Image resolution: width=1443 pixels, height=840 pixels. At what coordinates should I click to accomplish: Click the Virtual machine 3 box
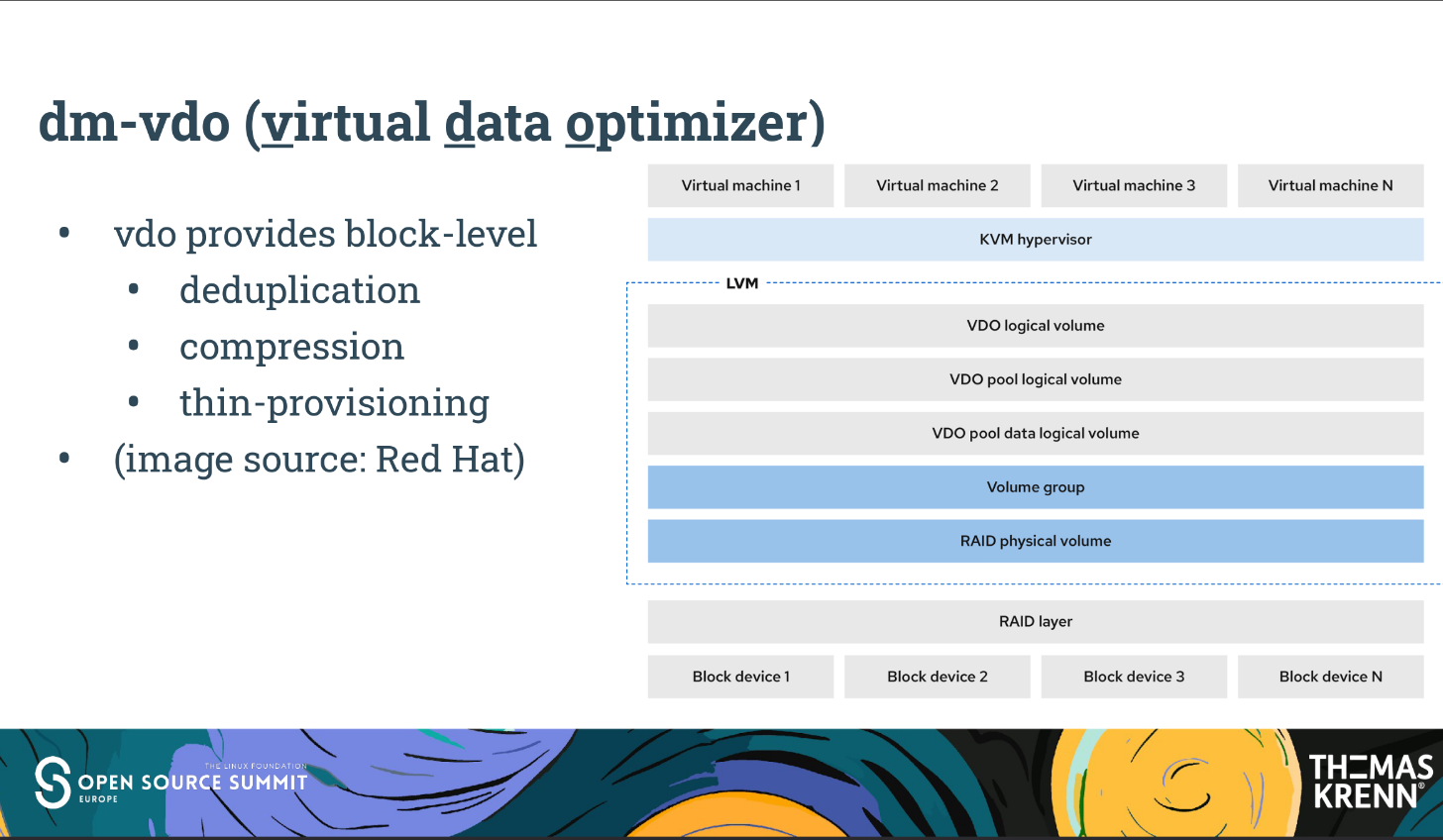[x=1134, y=185]
